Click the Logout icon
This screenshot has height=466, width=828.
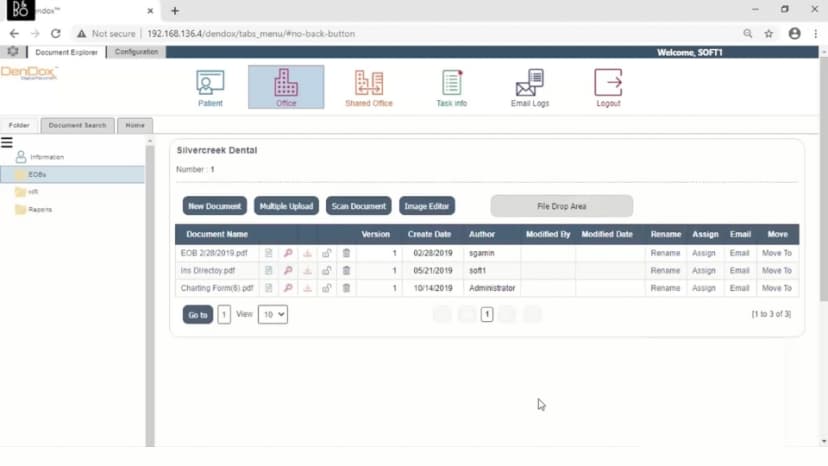608,88
